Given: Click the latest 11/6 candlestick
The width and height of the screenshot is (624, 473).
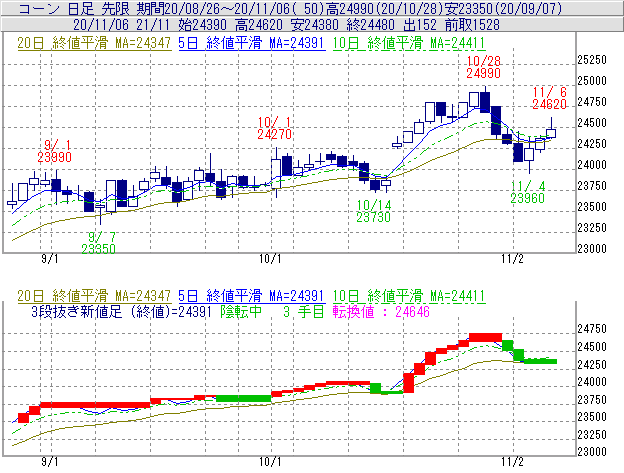Looking at the screenshot, I should click(x=551, y=128).
